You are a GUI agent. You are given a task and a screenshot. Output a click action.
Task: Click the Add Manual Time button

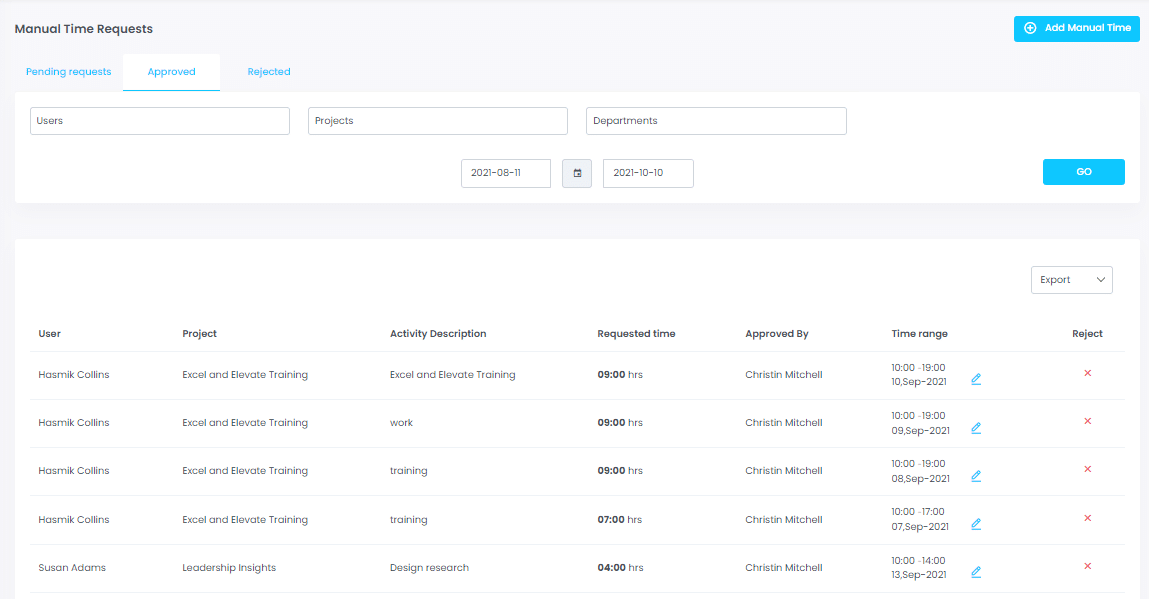pyautogui.click(x=1077, y=28)
